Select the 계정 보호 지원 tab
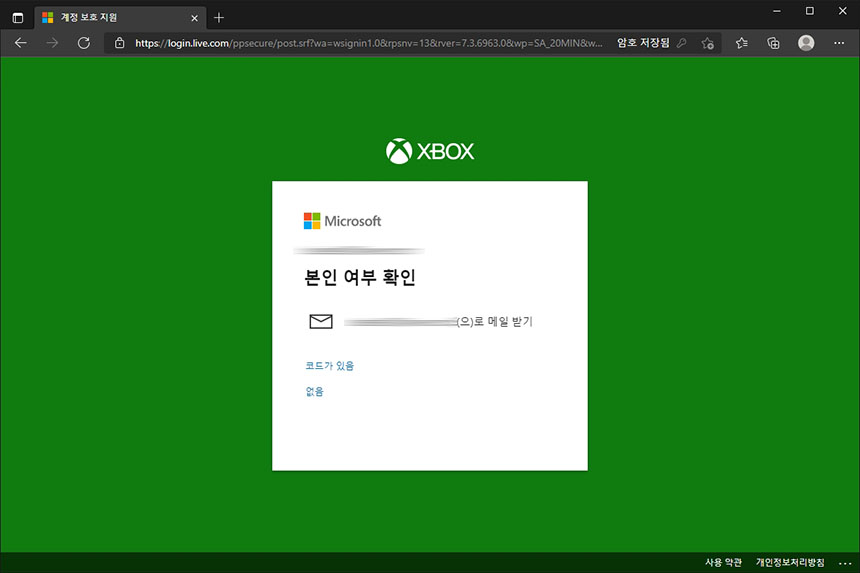 click(x=120, y=18)
